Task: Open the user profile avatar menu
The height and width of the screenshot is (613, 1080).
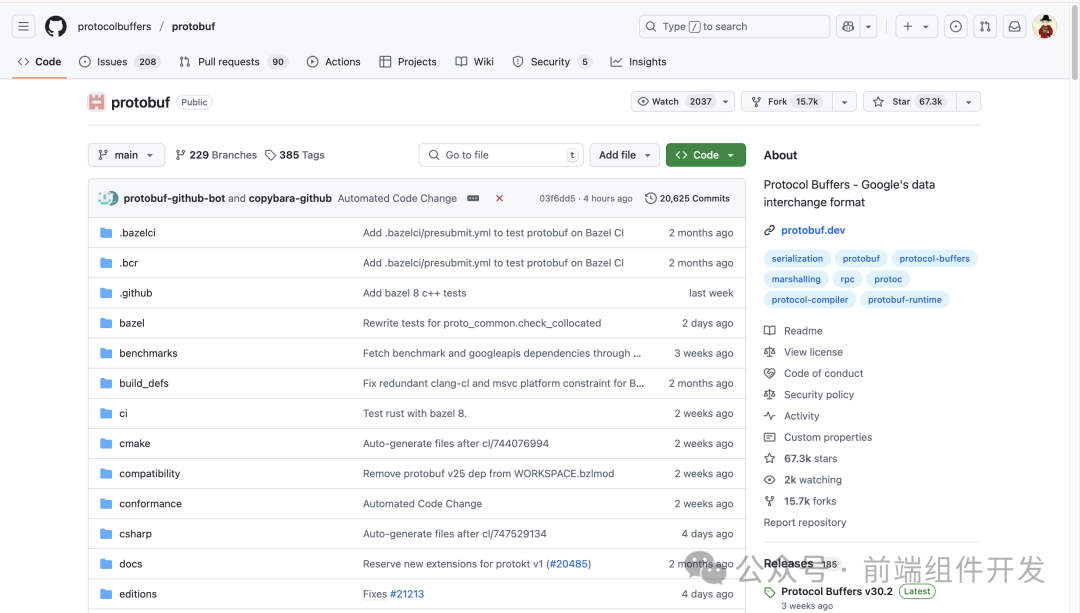Action: [1045, 26]
